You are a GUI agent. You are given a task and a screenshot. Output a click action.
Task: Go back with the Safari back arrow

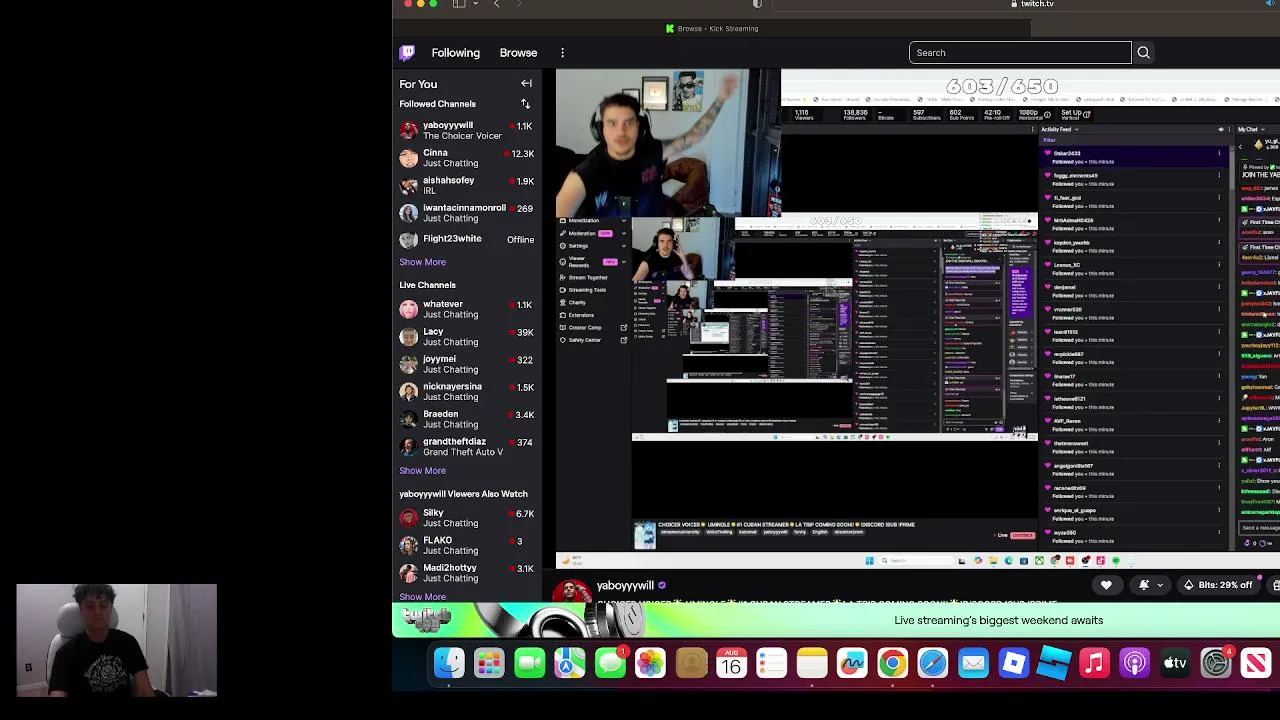(496, 4)
